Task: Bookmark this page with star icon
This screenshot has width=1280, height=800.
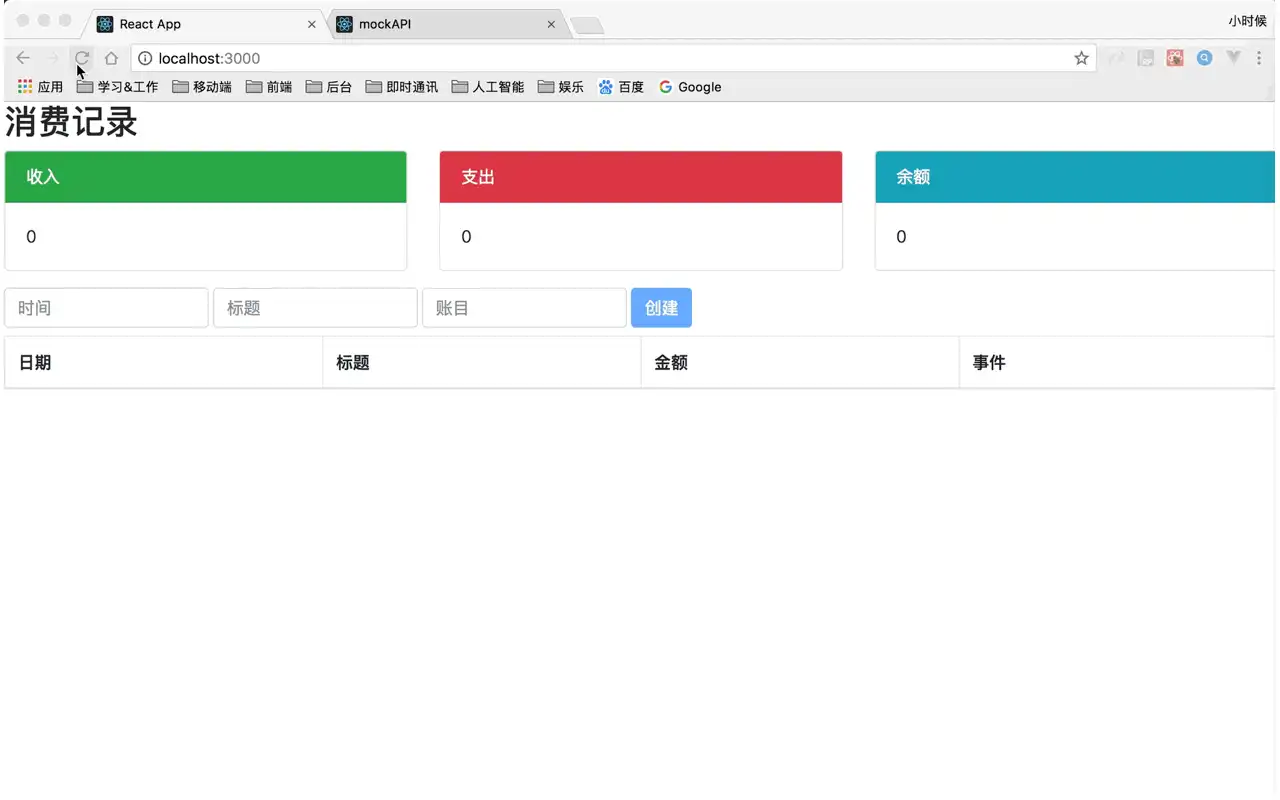Action: point(1081,58)
